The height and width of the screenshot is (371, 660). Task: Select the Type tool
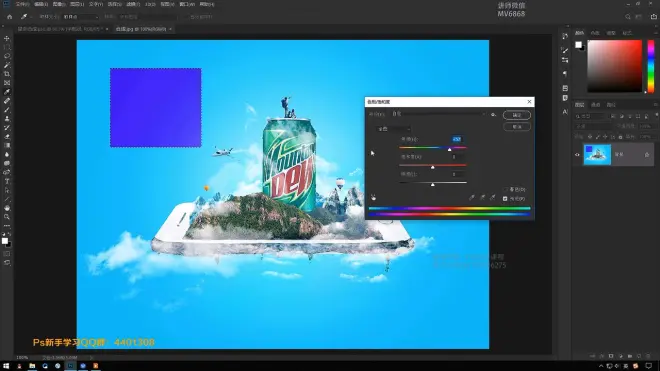[x=7, y=181]
